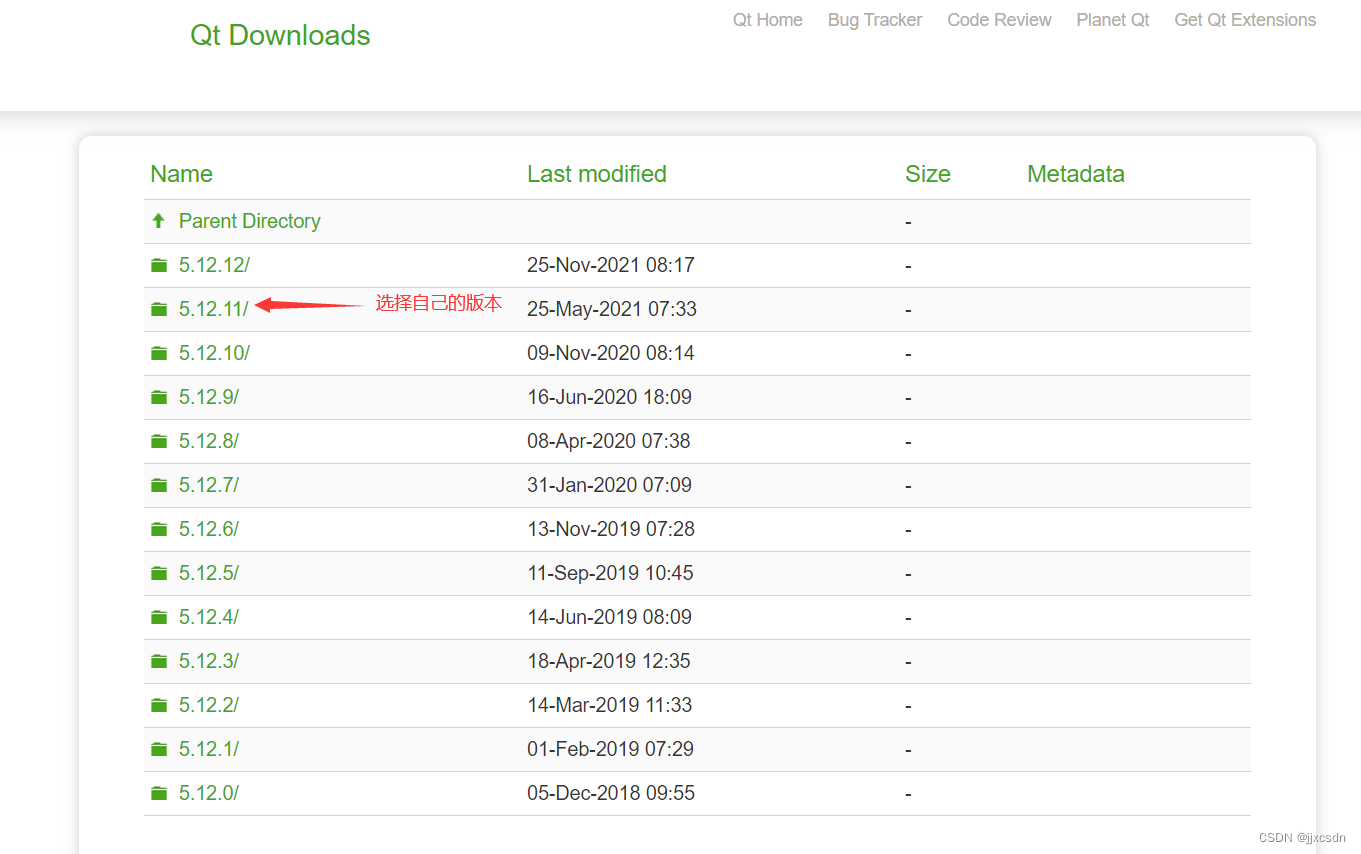
Task: Browse the 5.12.1/ directory link
Action: click(209, 749)
